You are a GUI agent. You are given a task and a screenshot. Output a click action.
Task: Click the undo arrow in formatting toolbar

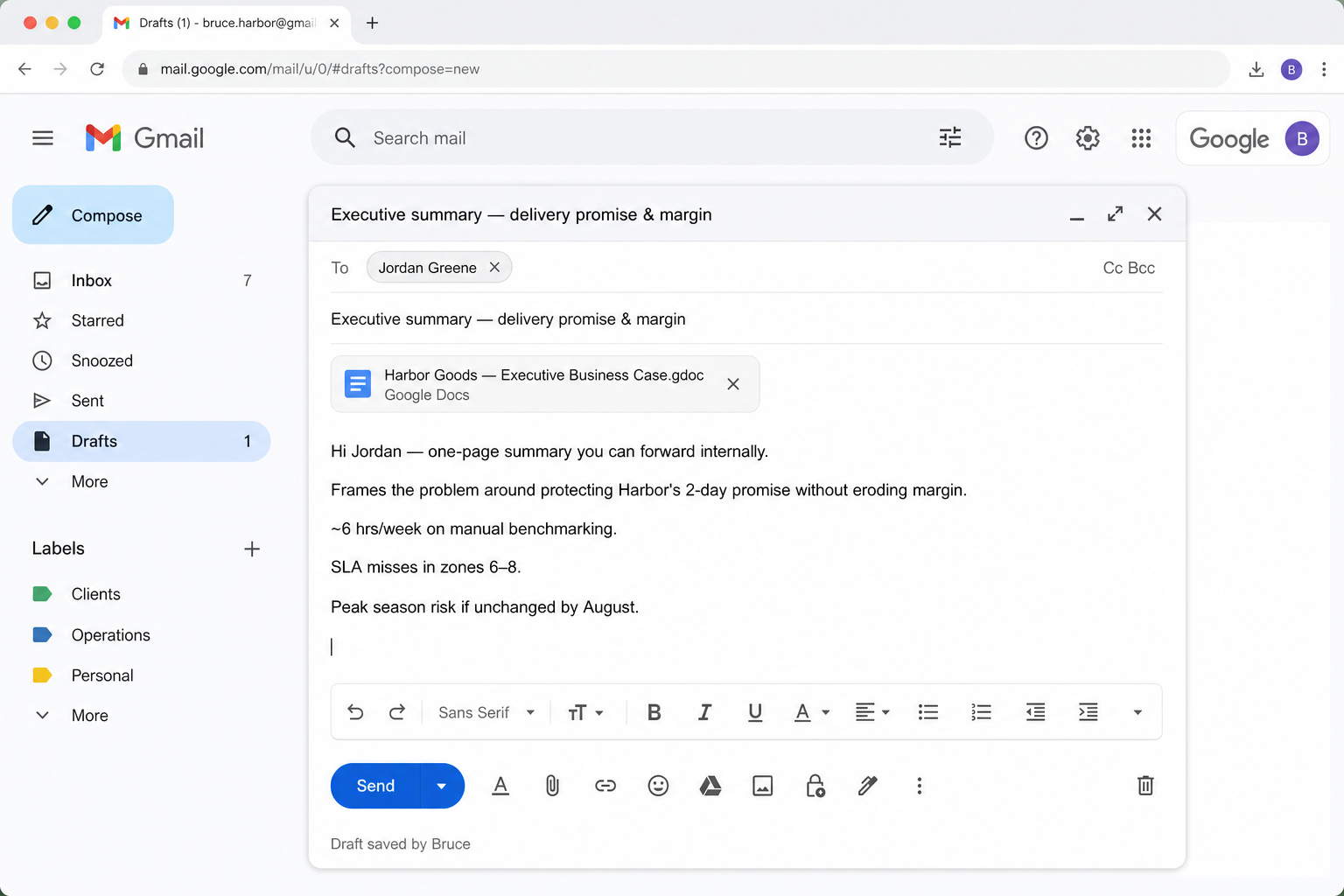pos(355,712)
